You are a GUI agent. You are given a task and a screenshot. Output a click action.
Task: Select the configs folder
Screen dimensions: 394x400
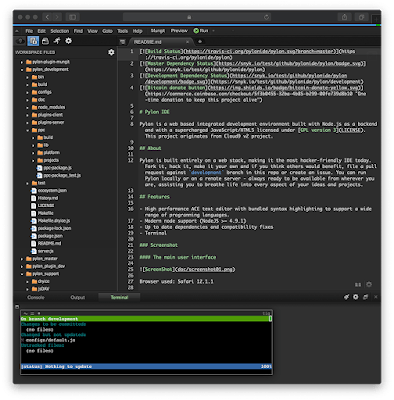point(42,92)
